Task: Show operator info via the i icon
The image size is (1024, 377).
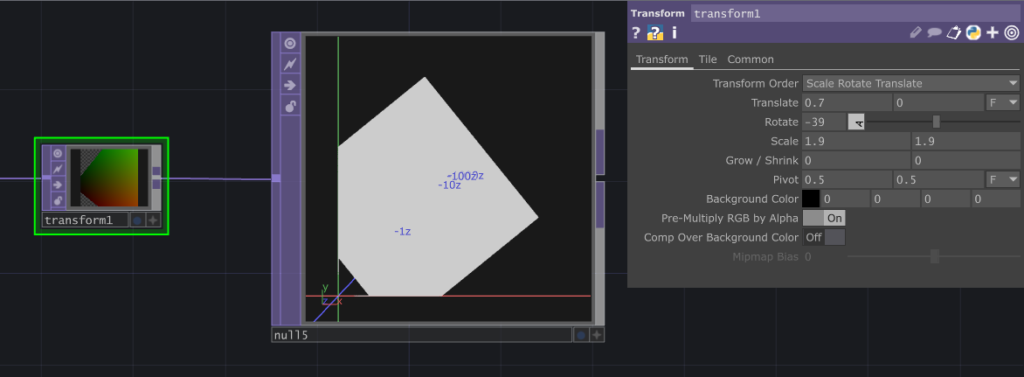Action: coord(675,32)
